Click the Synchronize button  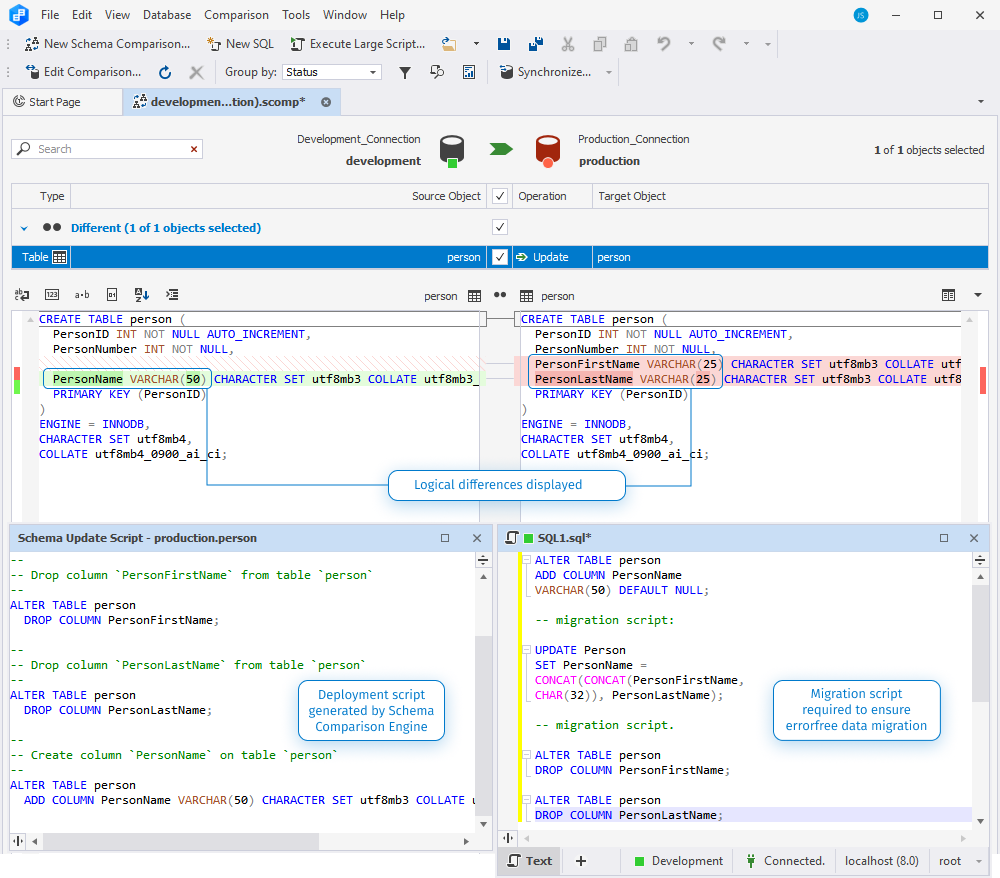point(545,72)
